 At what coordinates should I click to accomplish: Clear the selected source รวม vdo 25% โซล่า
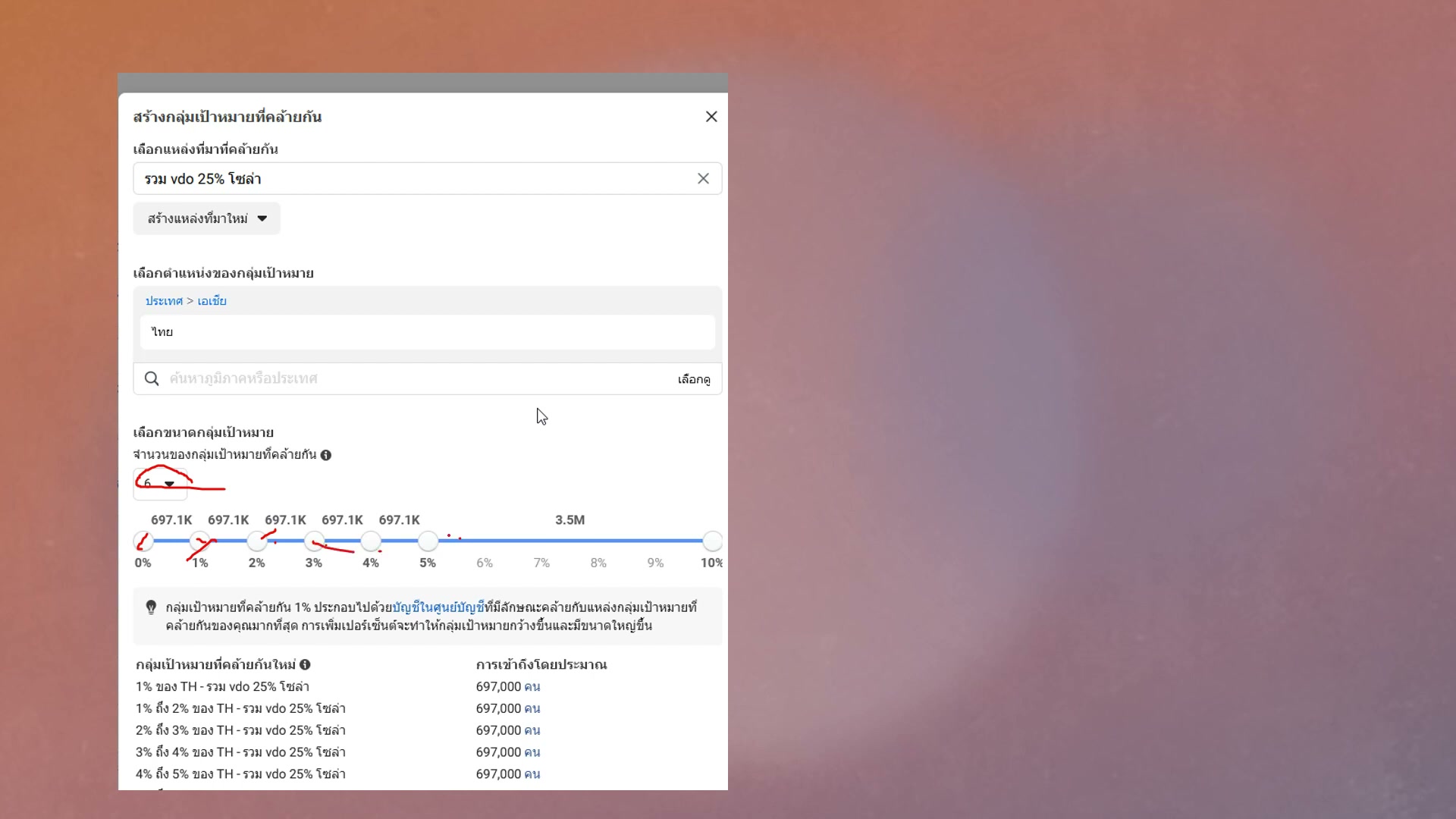point(703,178)
